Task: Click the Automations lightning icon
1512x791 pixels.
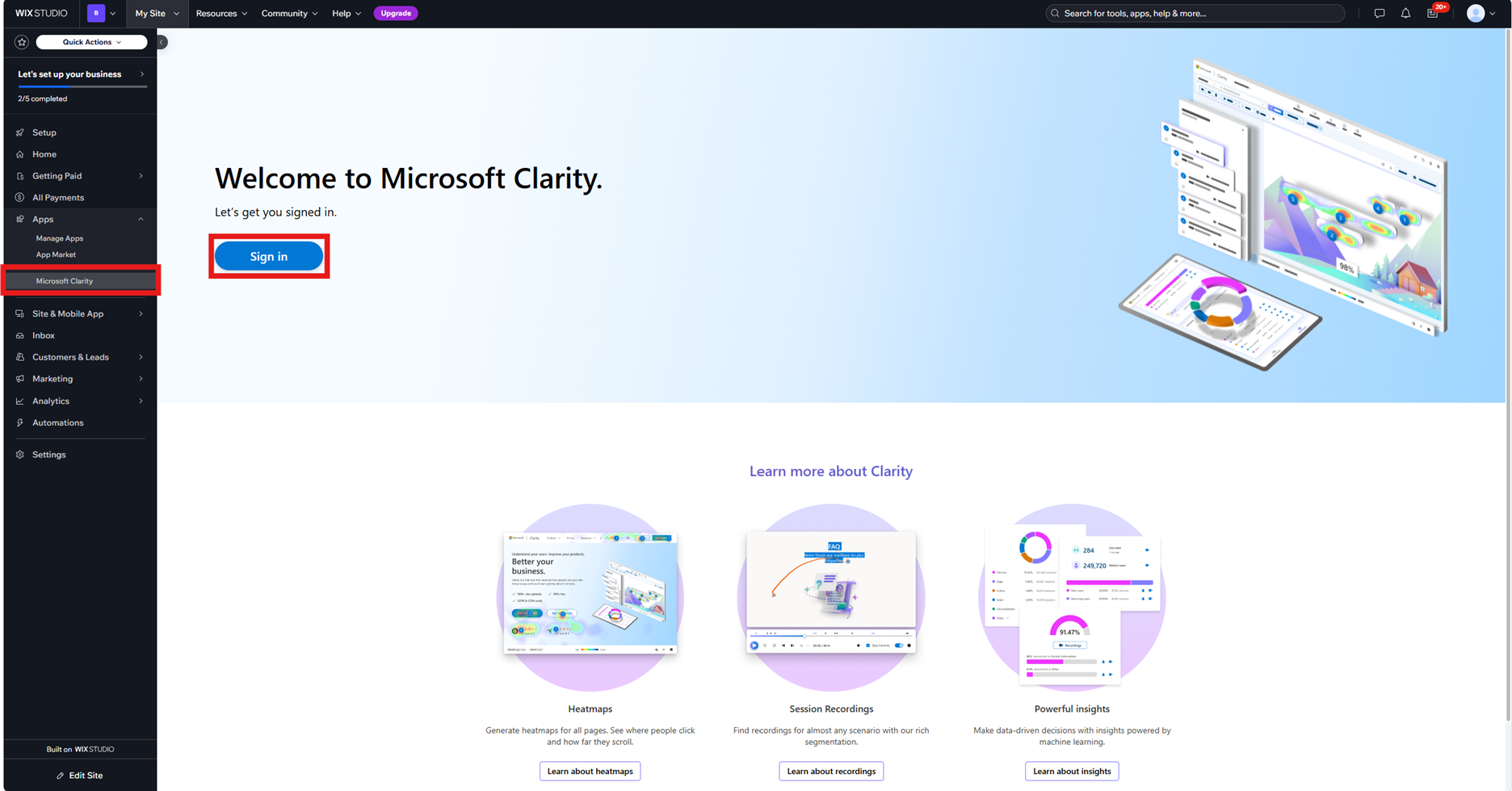Action: tap(20, 423)
